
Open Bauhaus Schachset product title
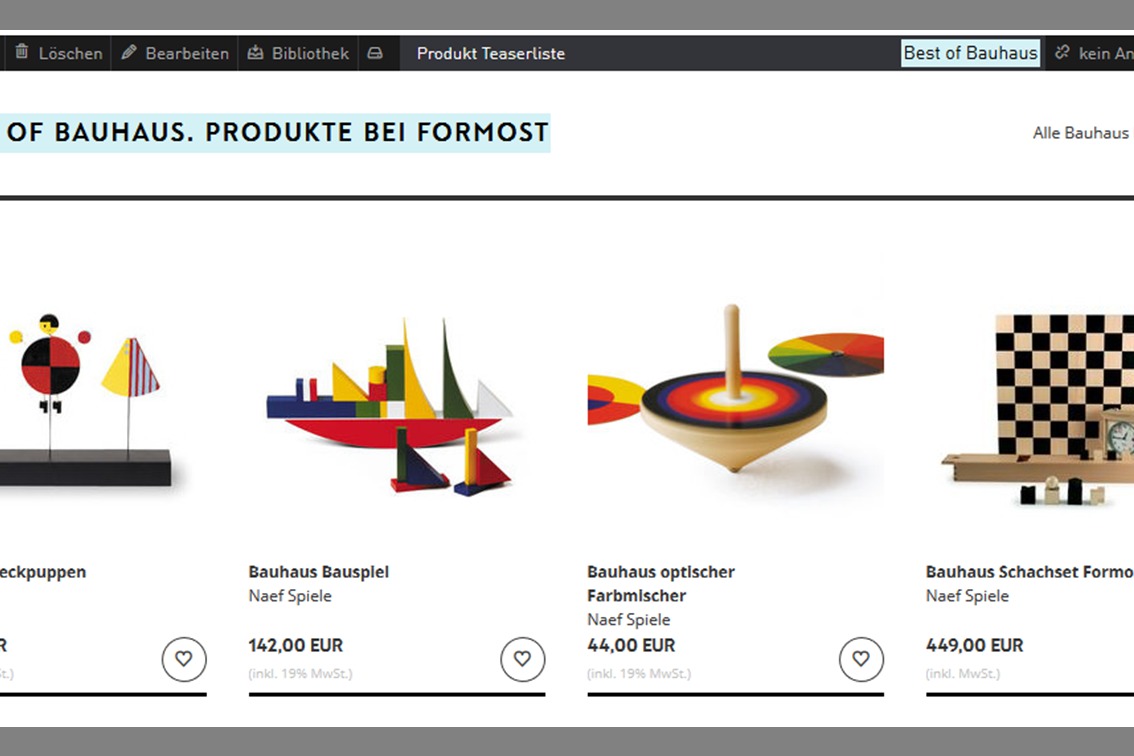1029,572
